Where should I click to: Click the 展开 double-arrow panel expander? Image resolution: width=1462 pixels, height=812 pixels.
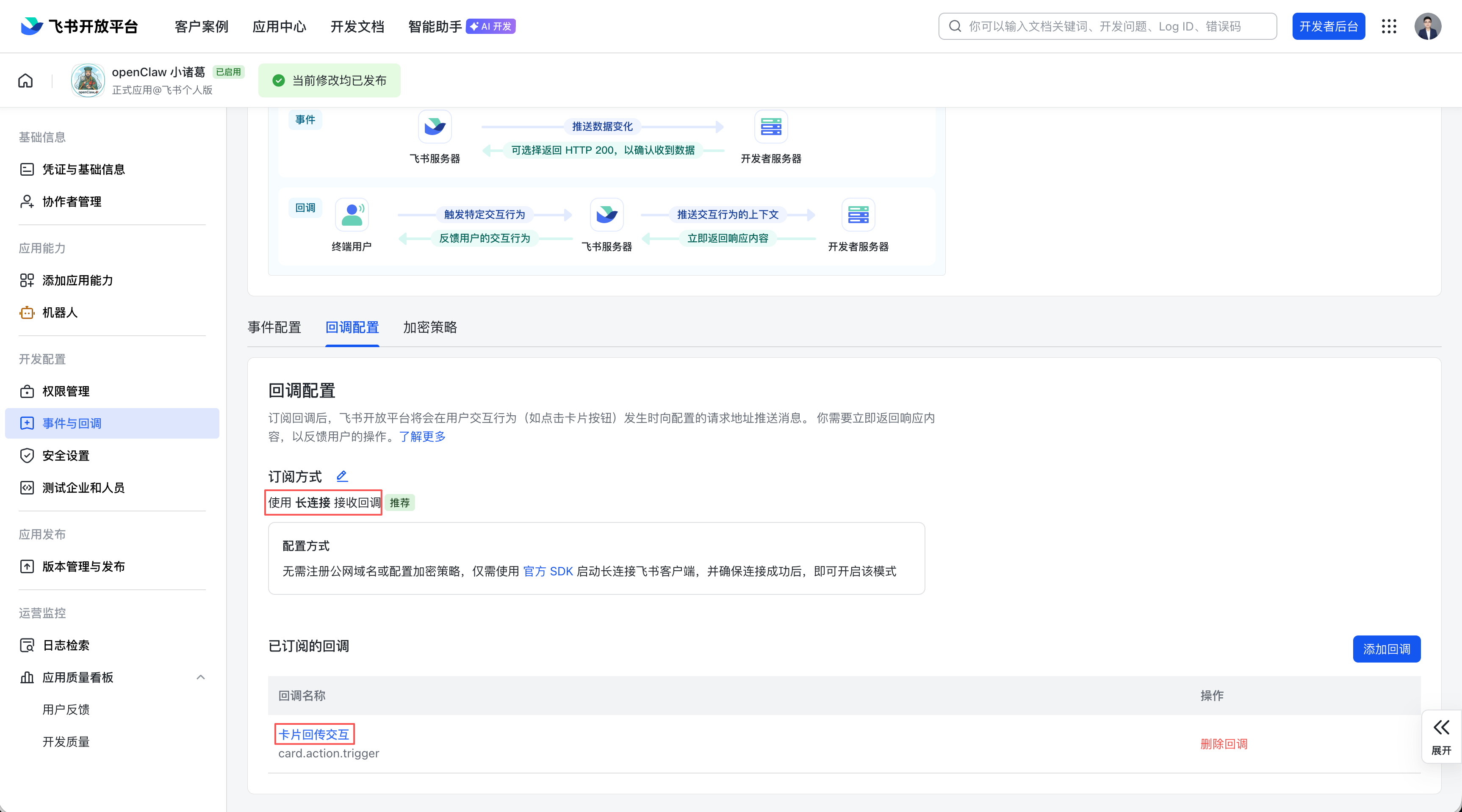(1441, 736)
